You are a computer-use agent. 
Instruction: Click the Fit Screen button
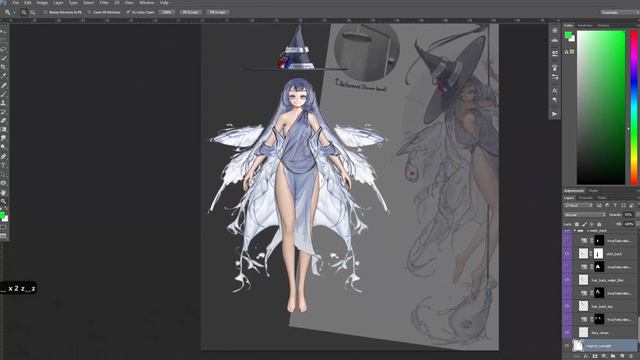click(191, 12)
